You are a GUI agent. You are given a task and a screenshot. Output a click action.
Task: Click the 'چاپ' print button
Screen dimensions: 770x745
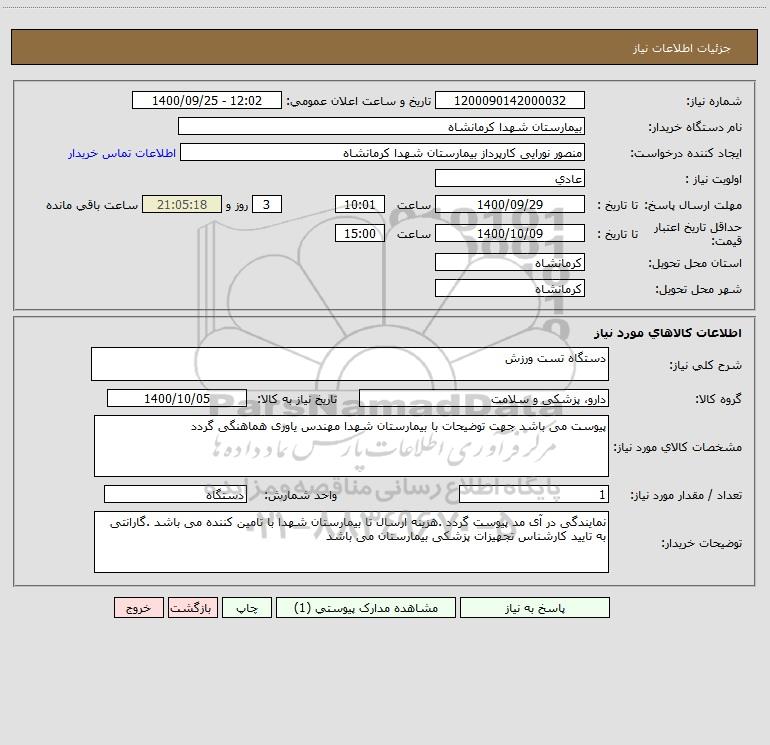pos(247,607)
